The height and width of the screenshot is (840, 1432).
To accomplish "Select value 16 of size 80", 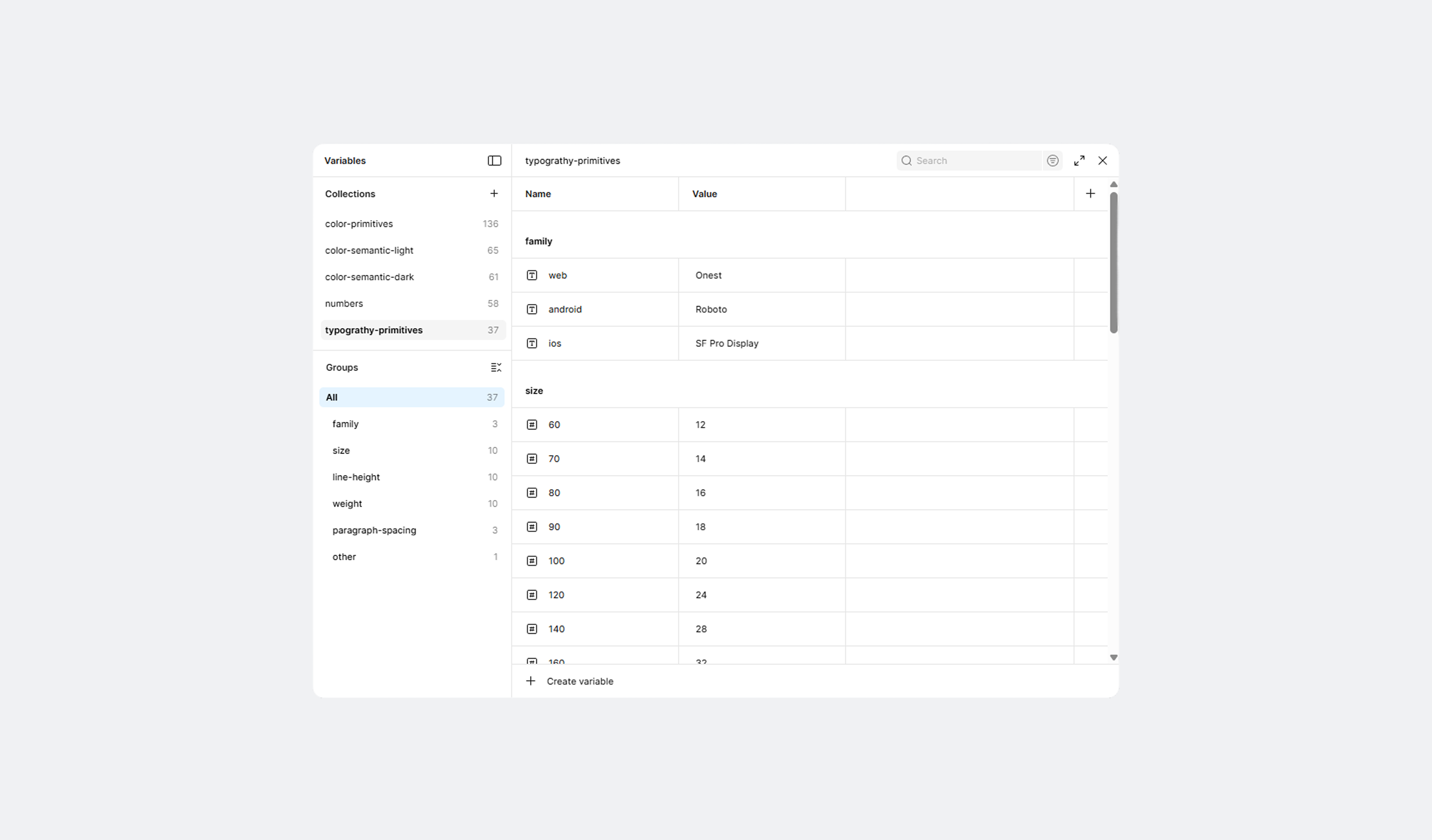I will pos(762,493).
